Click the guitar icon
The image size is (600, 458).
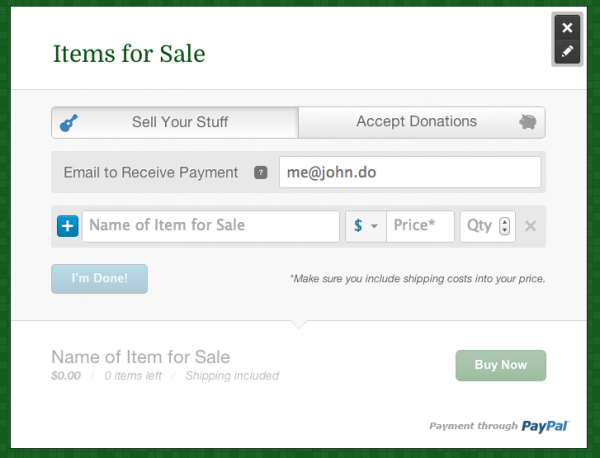click(x=71, y=123)
